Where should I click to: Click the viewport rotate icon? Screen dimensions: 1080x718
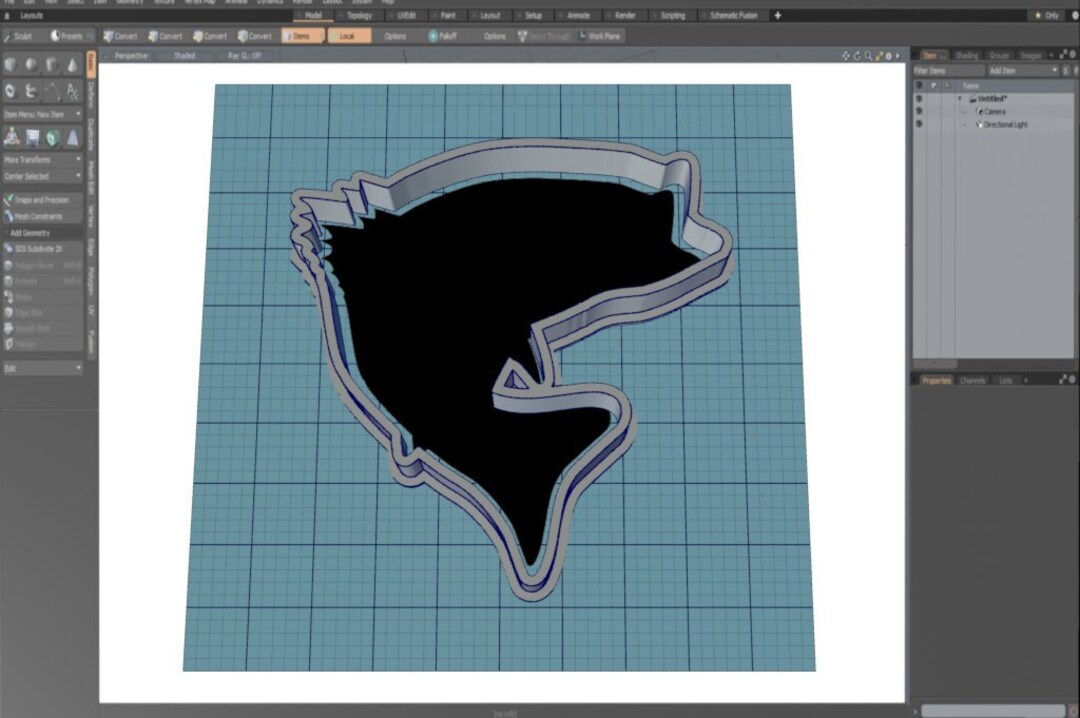point(857,56)
